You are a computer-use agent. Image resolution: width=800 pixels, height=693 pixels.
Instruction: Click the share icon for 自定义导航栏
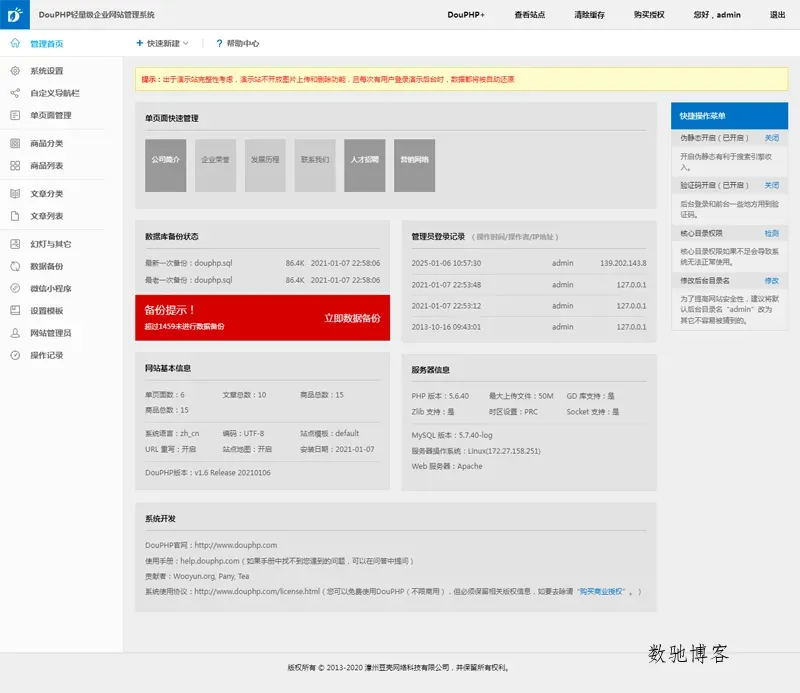pos(15,93)
